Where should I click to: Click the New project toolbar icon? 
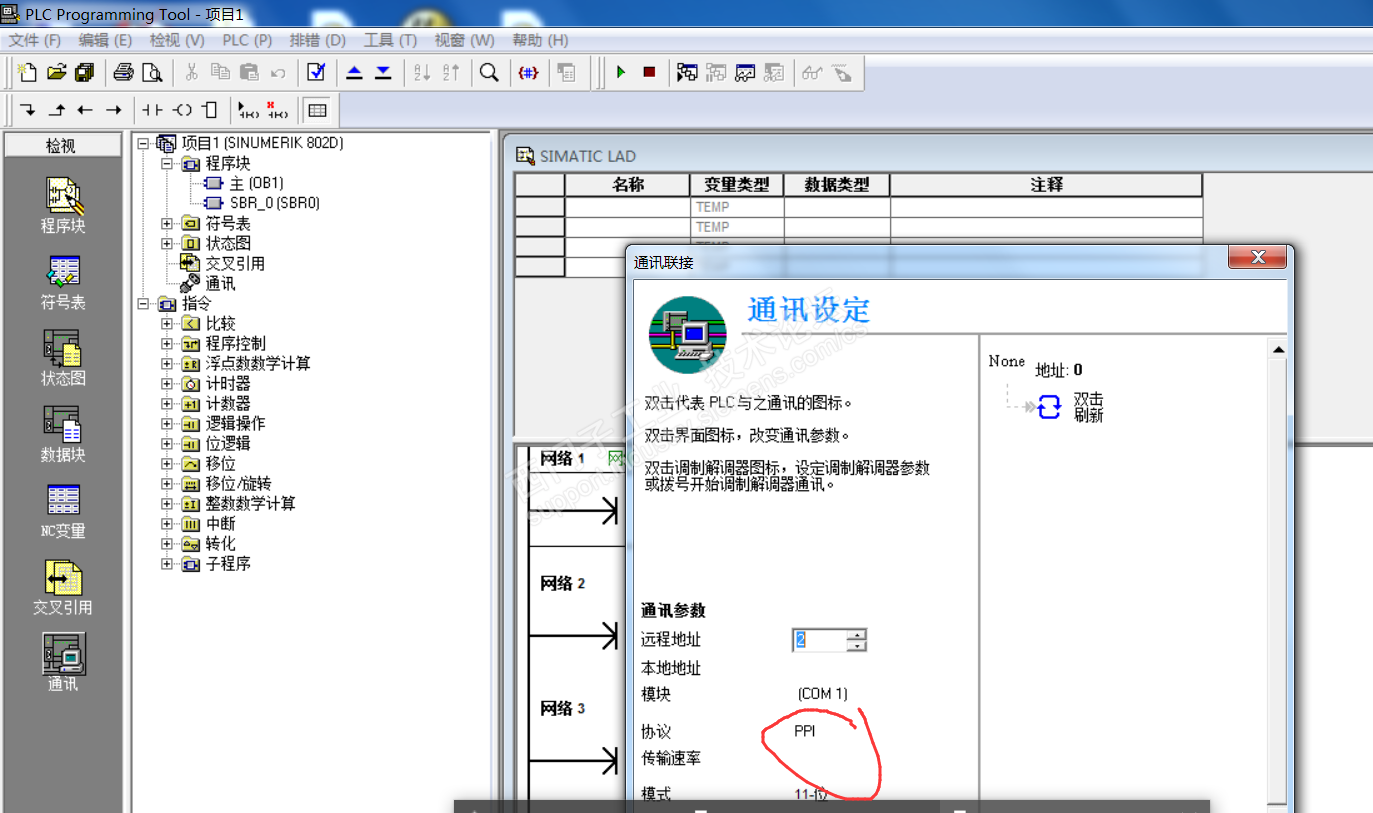tap(28, 72)
